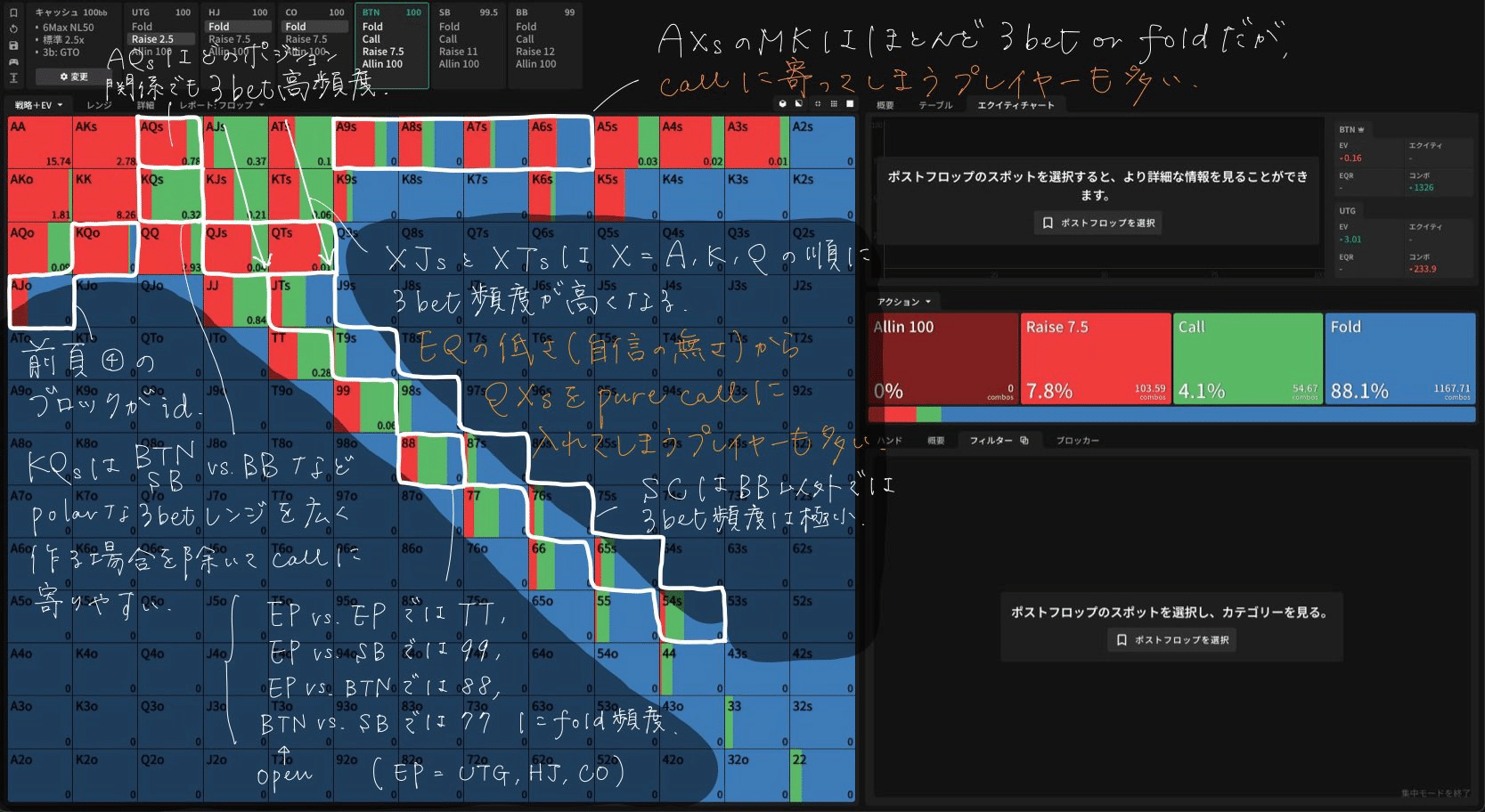Click ポストフロップを選択 button in the equity chart panel
1485x812 pixels.
(x=1098, y=223)
